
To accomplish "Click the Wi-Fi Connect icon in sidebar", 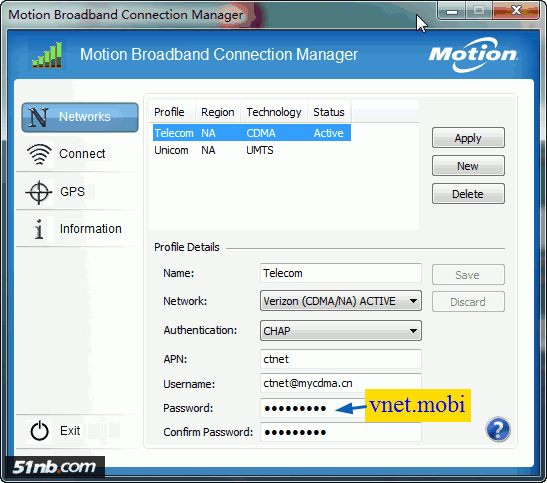I will point(39,154).
